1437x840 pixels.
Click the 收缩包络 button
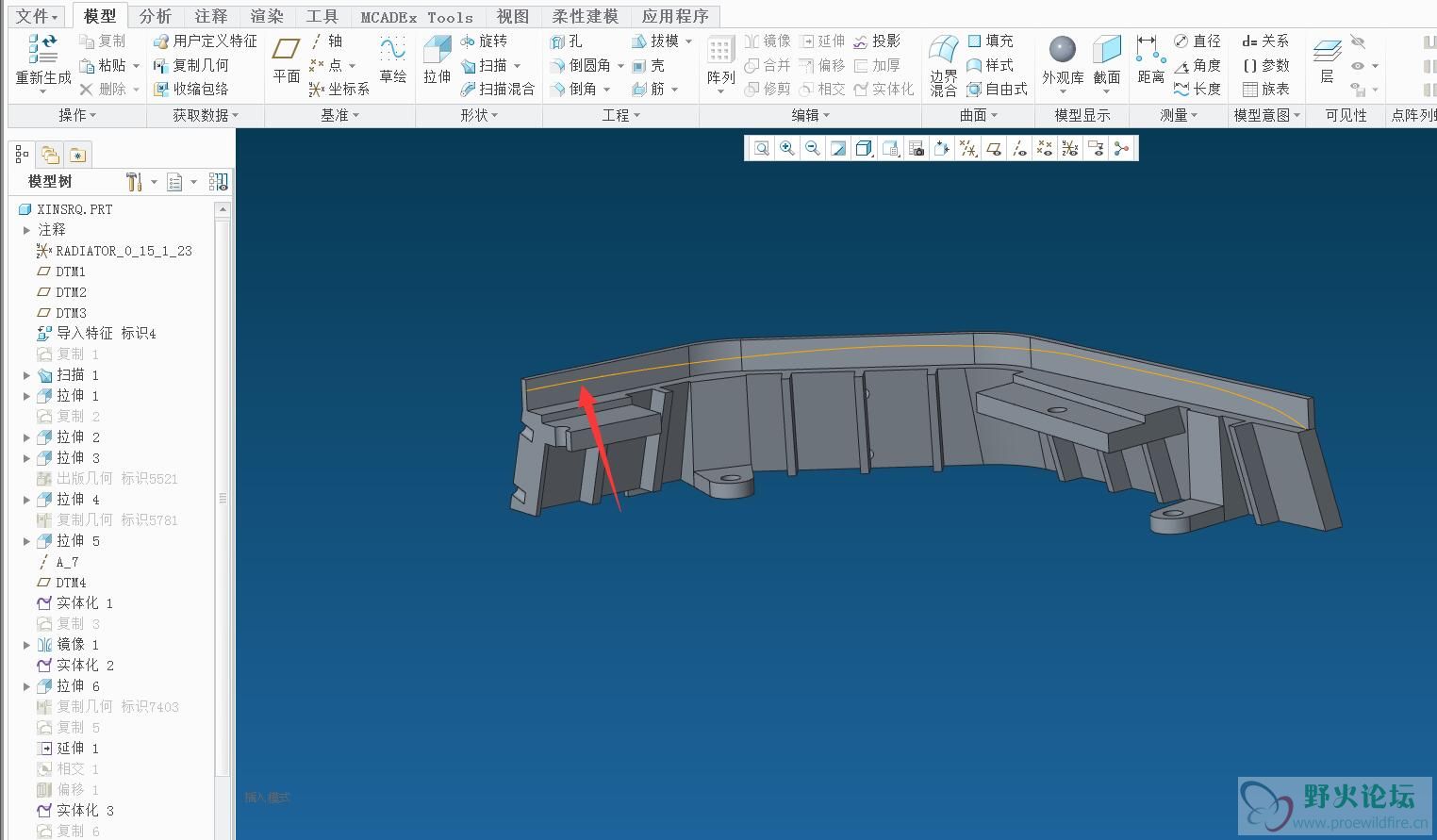191,89
